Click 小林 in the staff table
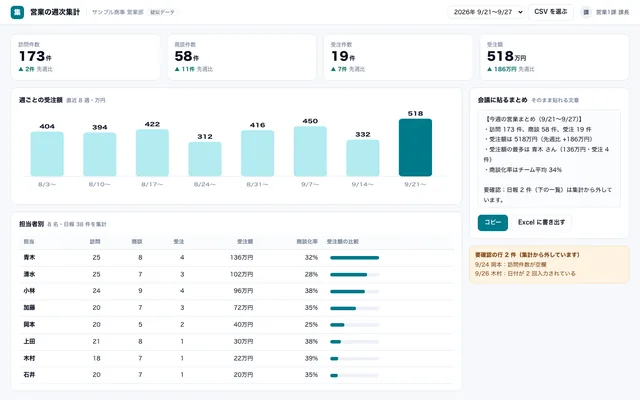 click(29, 291)
